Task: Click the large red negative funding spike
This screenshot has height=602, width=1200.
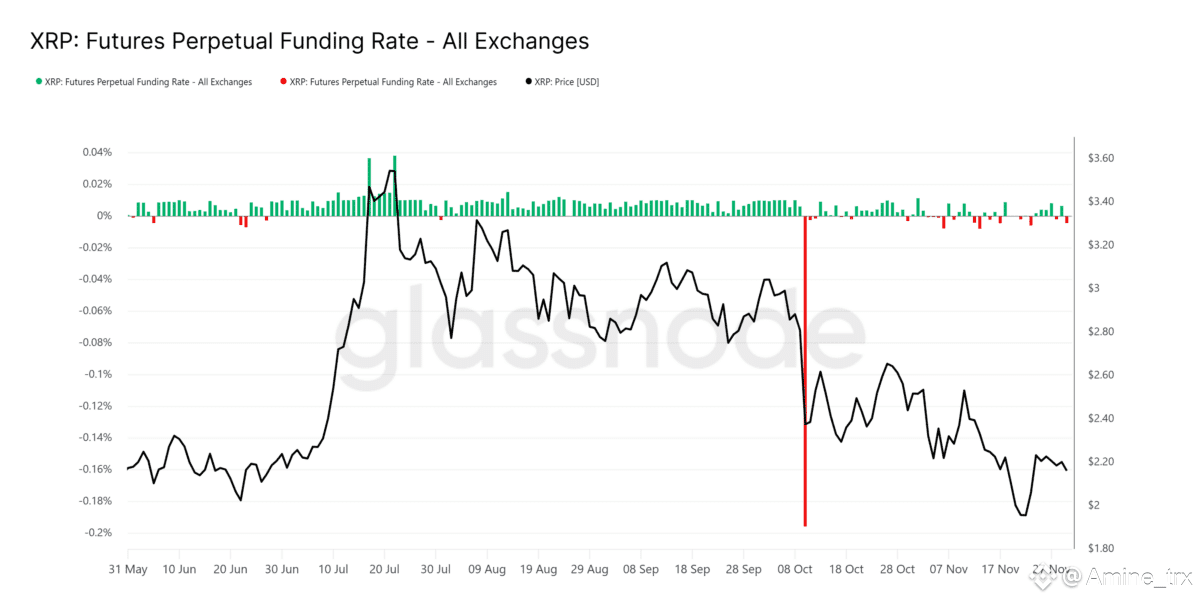Action: [x=805, y=371]
